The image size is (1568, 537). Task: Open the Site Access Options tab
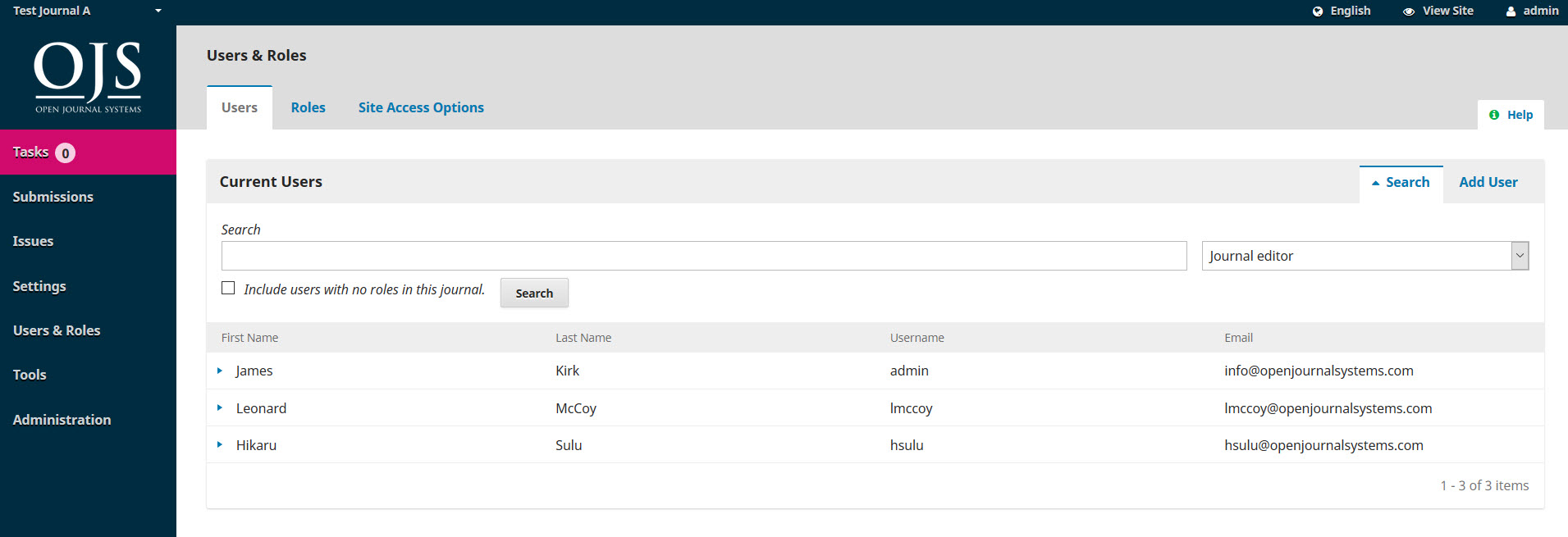click(421, 107)
